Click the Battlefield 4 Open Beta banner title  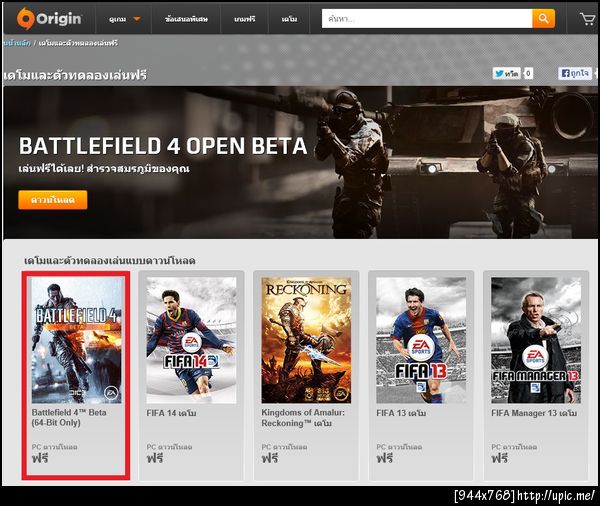point(163,146)
